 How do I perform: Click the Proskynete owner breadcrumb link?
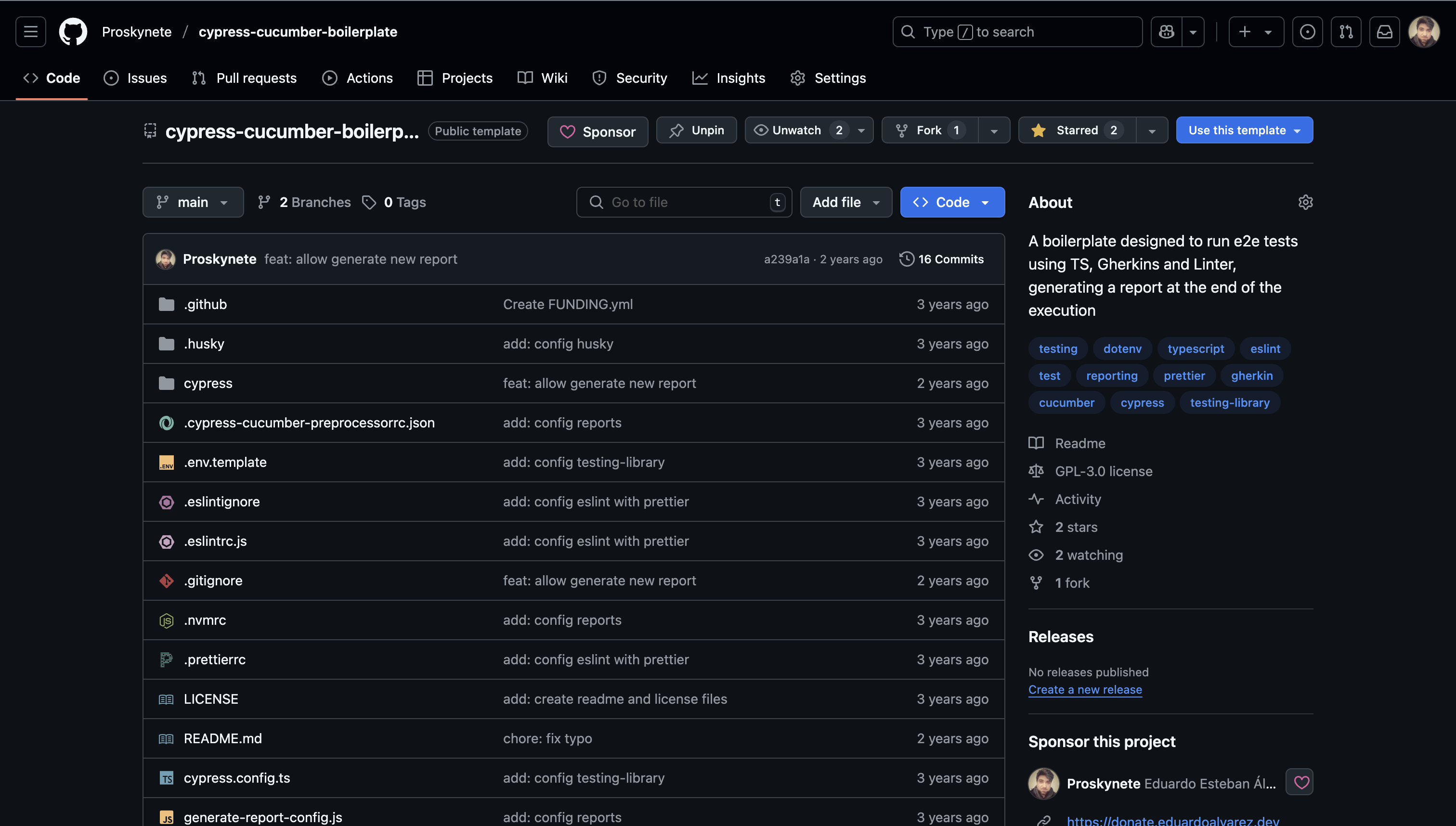136,32
